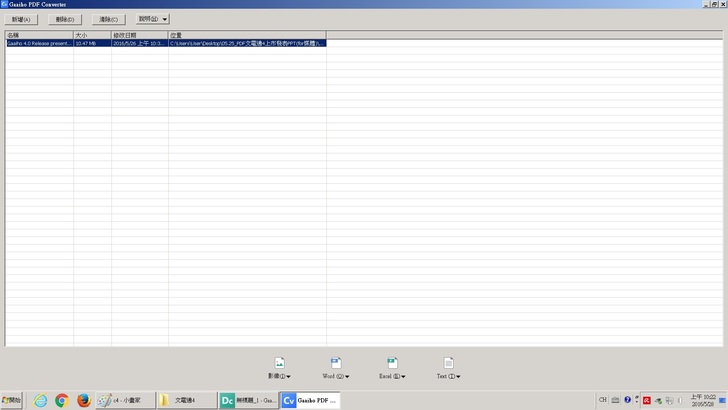
Task: Click the convert to Excel spreadsheet icon
Action: pos(392,363)
